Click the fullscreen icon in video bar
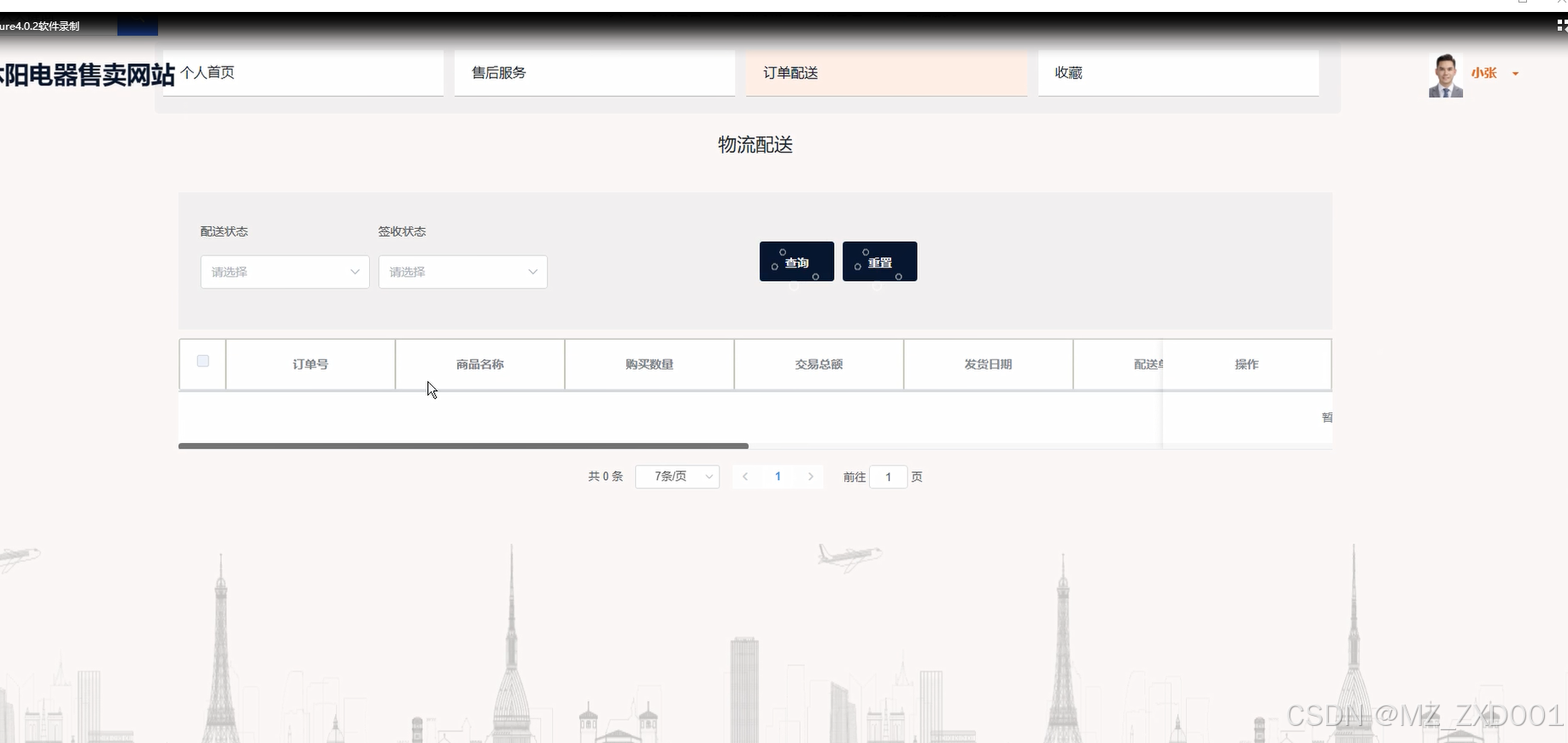This screenshot has height=743, width=1568. [x=1561, y=26]
